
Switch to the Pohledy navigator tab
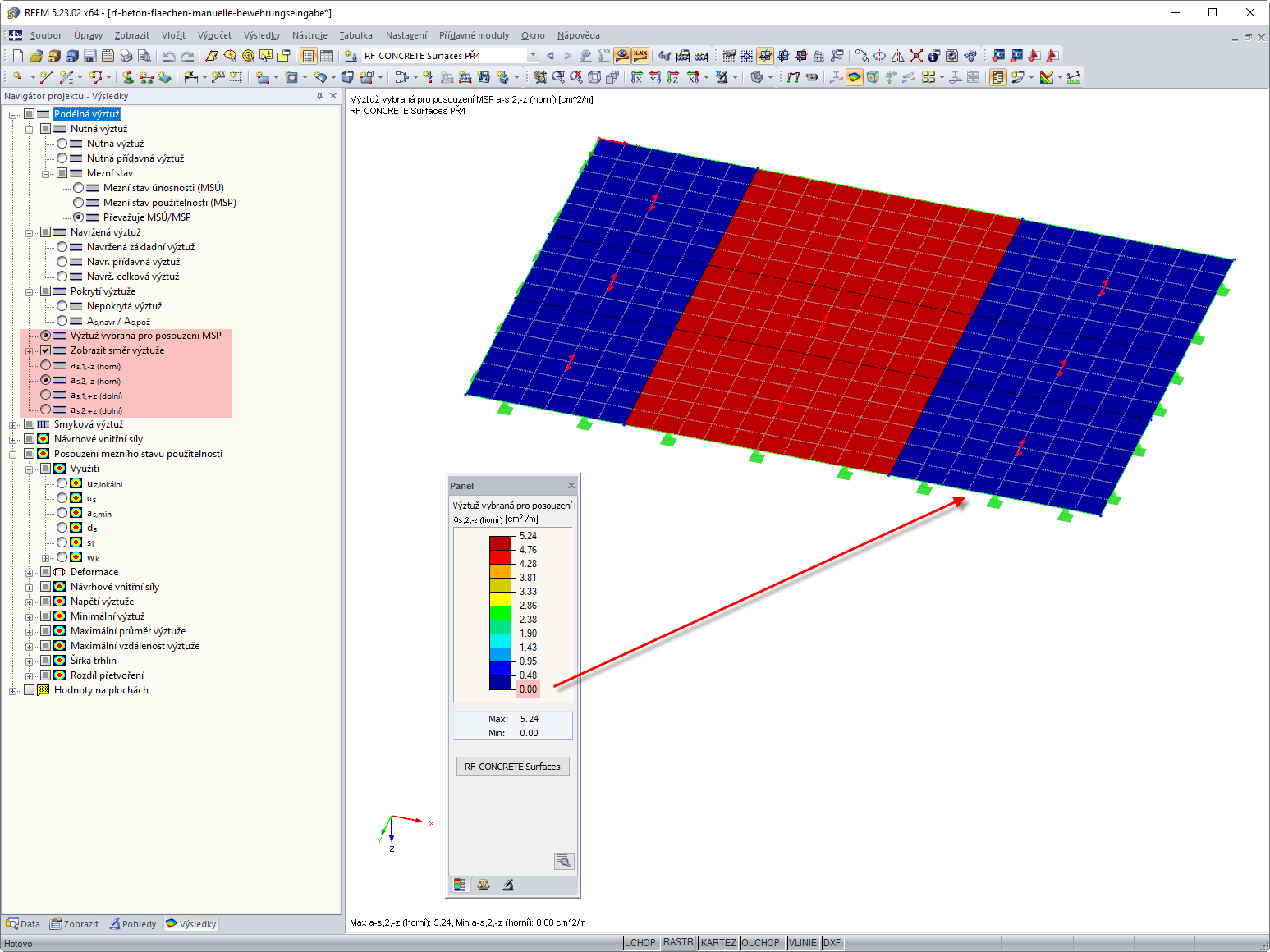tap(133, 924)
